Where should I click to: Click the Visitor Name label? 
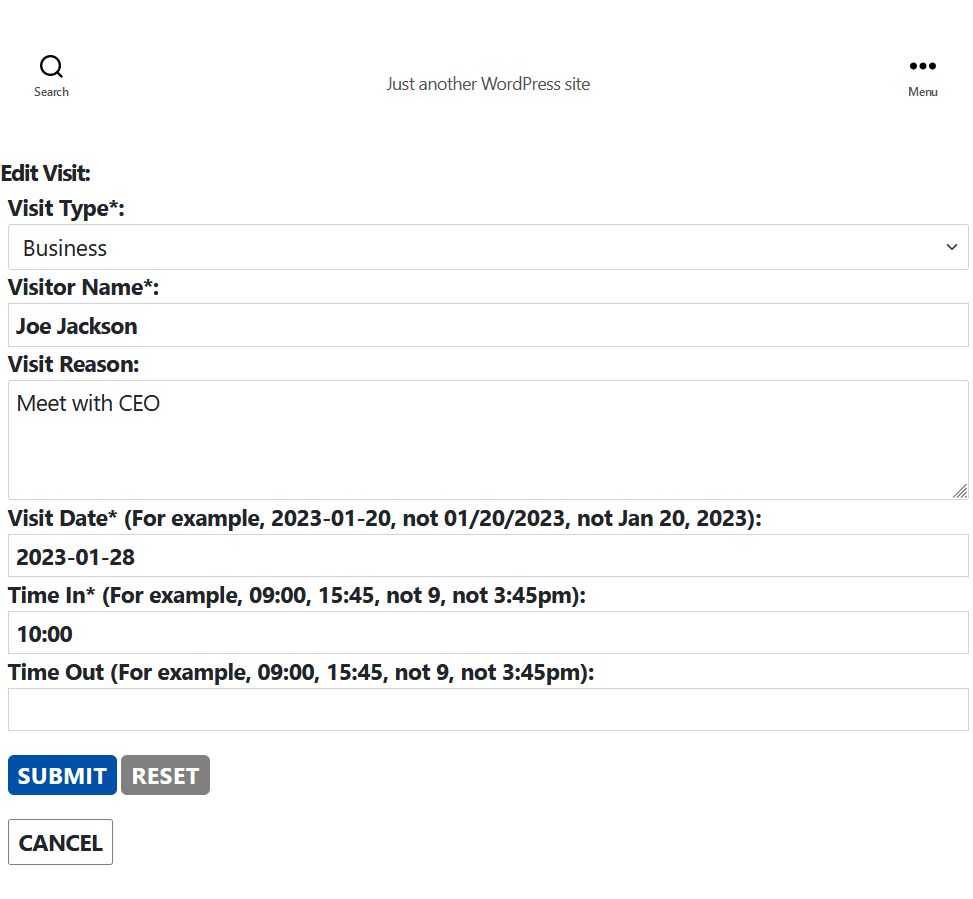83,287
